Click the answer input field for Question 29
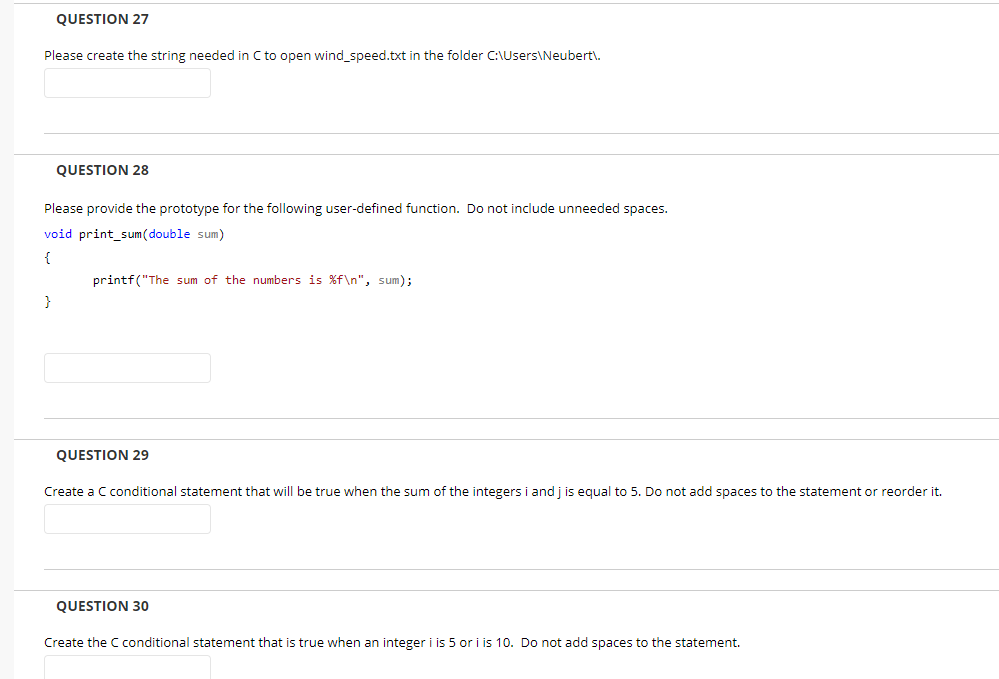The height and width of the screenshot is (679, 999). click(x=127, y=519)
